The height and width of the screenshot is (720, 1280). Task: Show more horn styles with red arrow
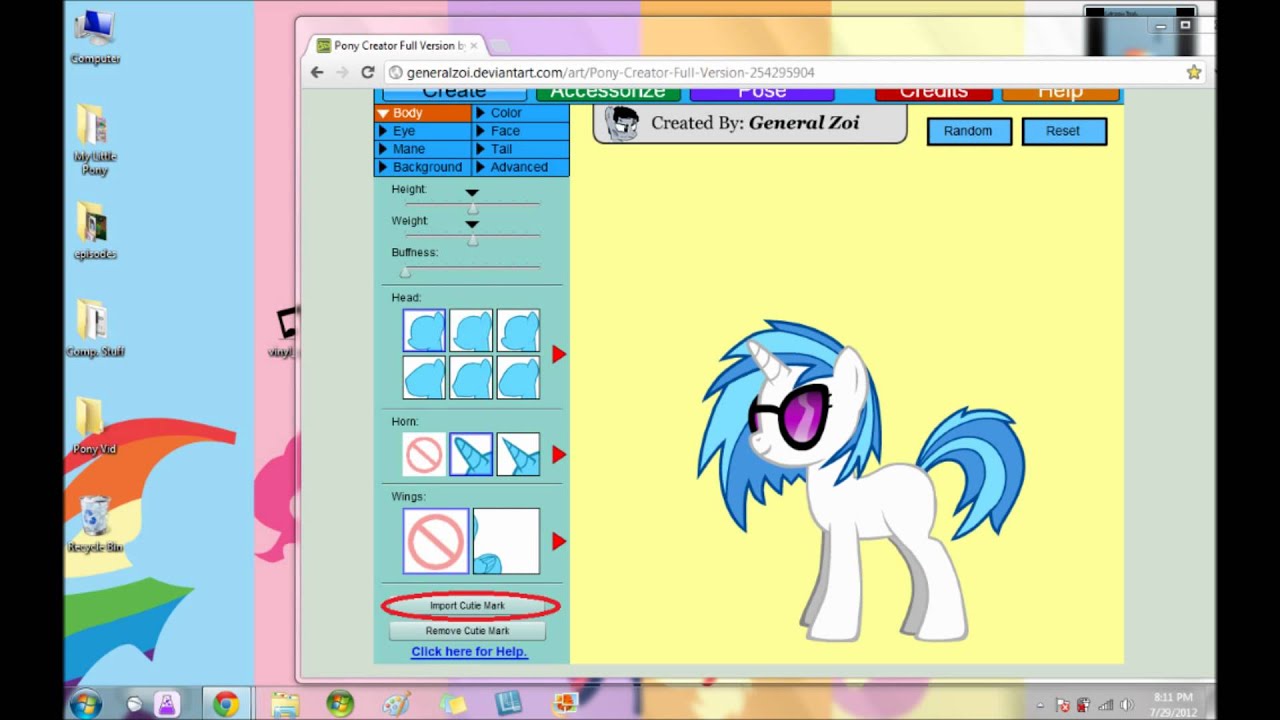point(559,455)
